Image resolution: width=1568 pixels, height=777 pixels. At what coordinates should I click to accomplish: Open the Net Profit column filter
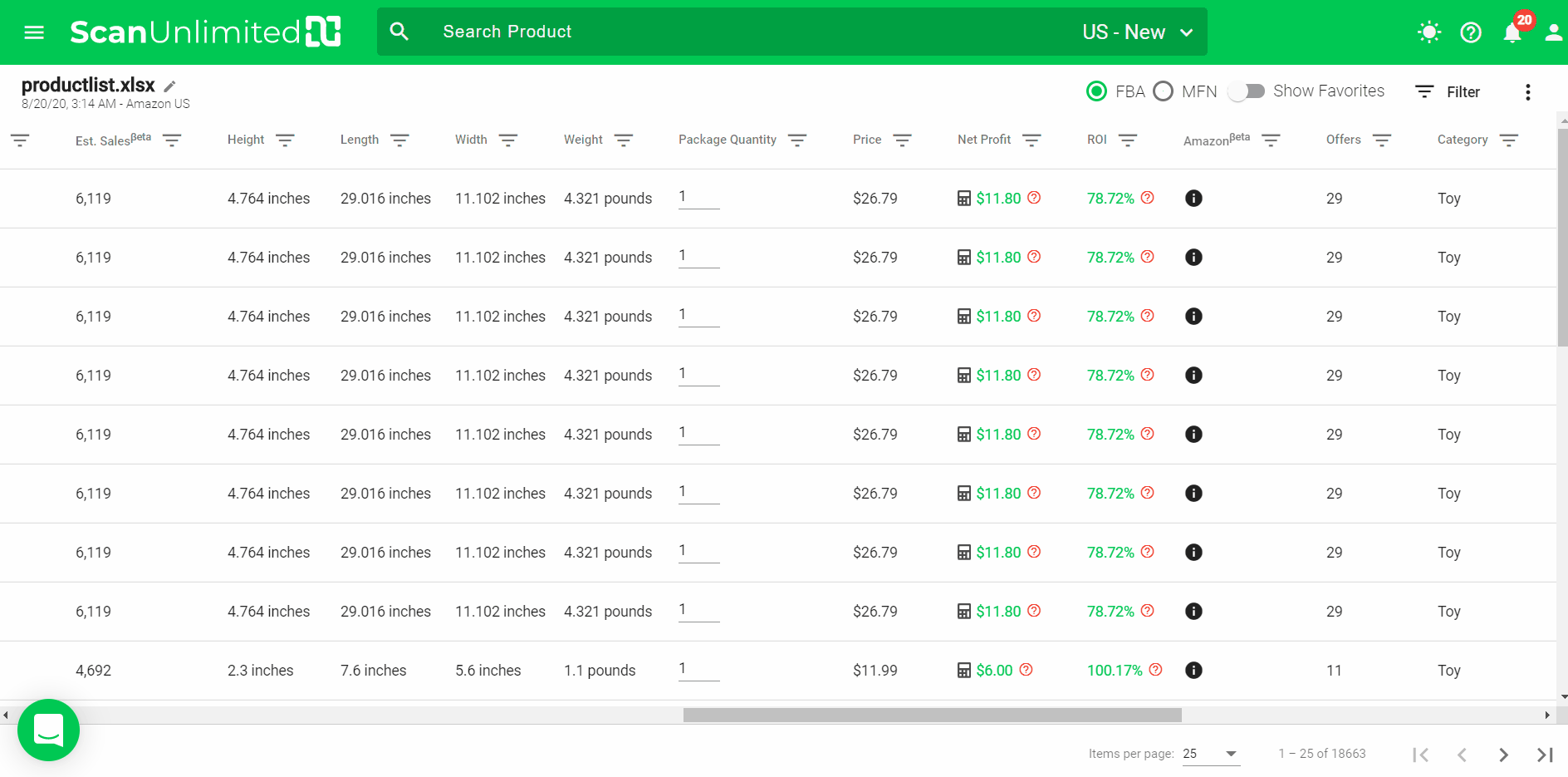tap(1031, 140)
